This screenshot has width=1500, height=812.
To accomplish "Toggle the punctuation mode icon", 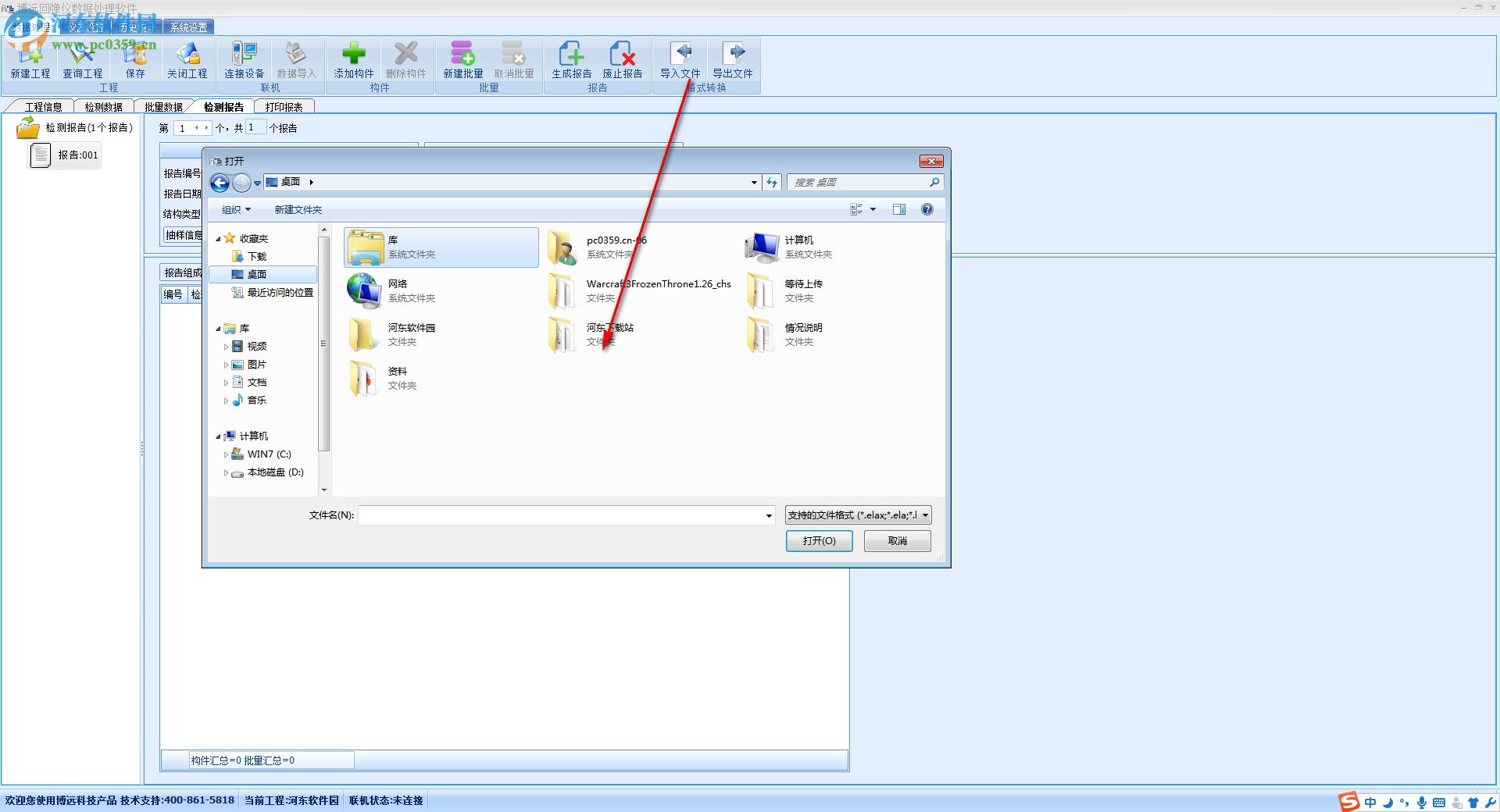I will tap(1405, 803).
